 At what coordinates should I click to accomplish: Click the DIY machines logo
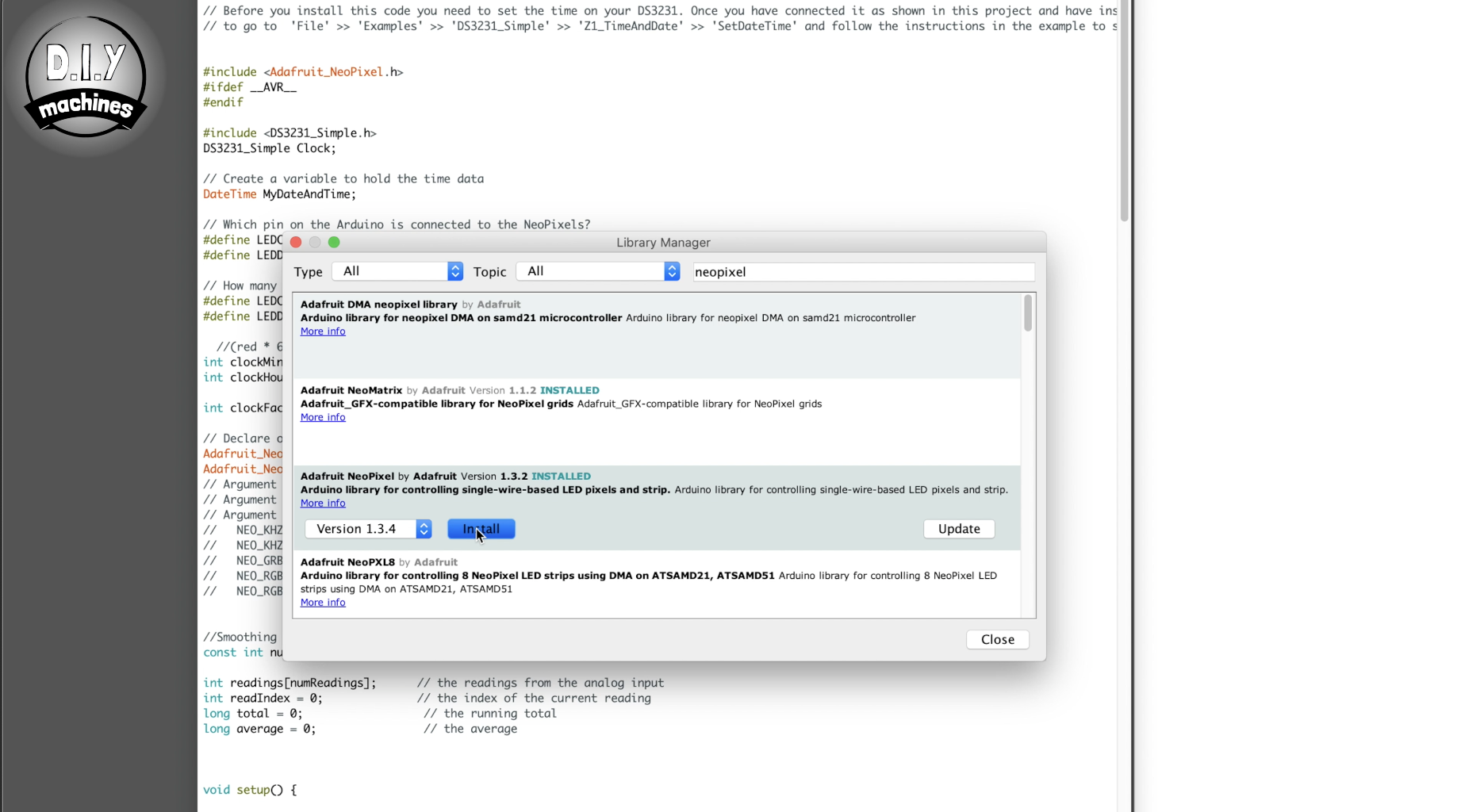tap(86, 78)
